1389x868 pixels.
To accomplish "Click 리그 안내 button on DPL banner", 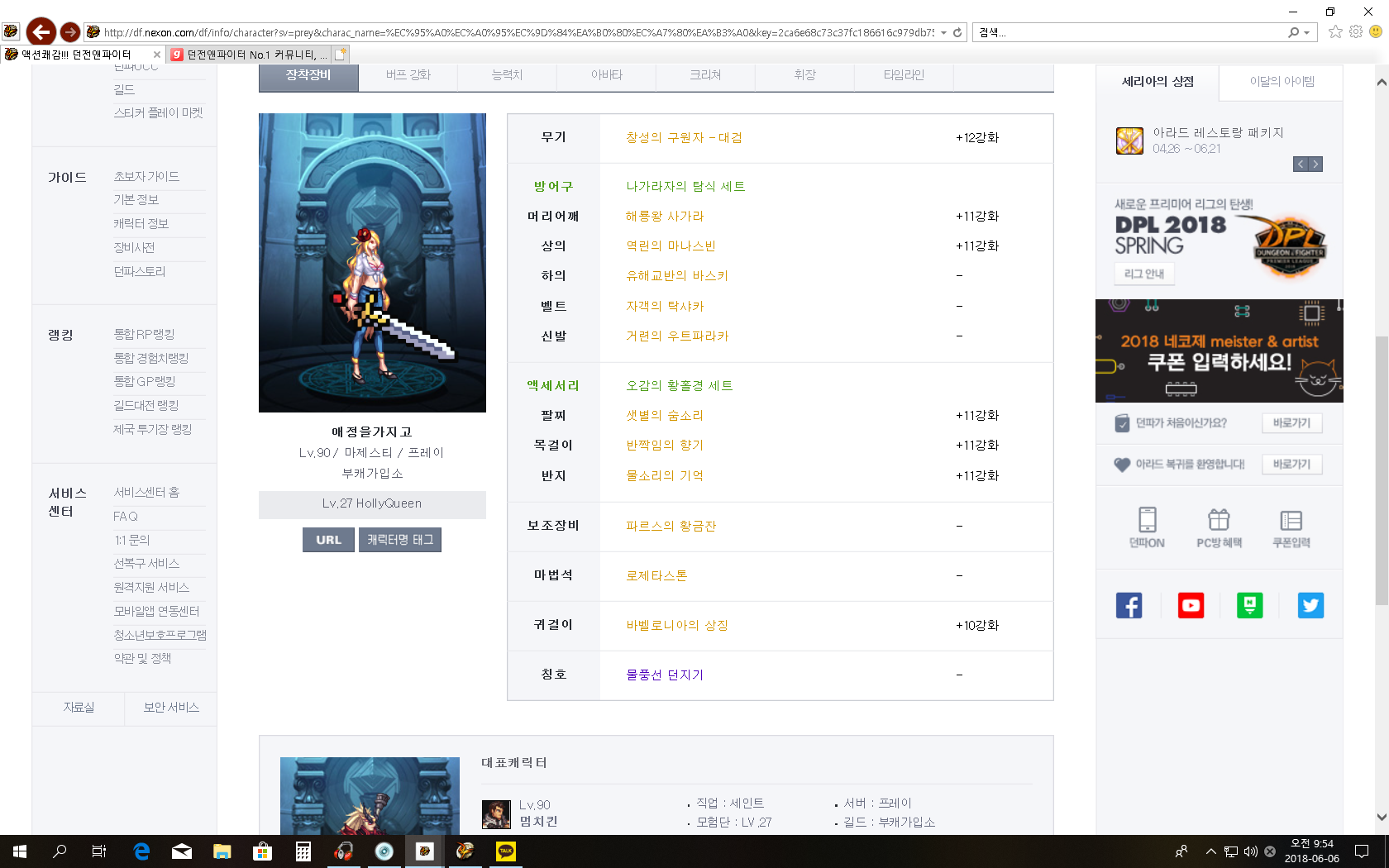I will (x=1144, y=274).
